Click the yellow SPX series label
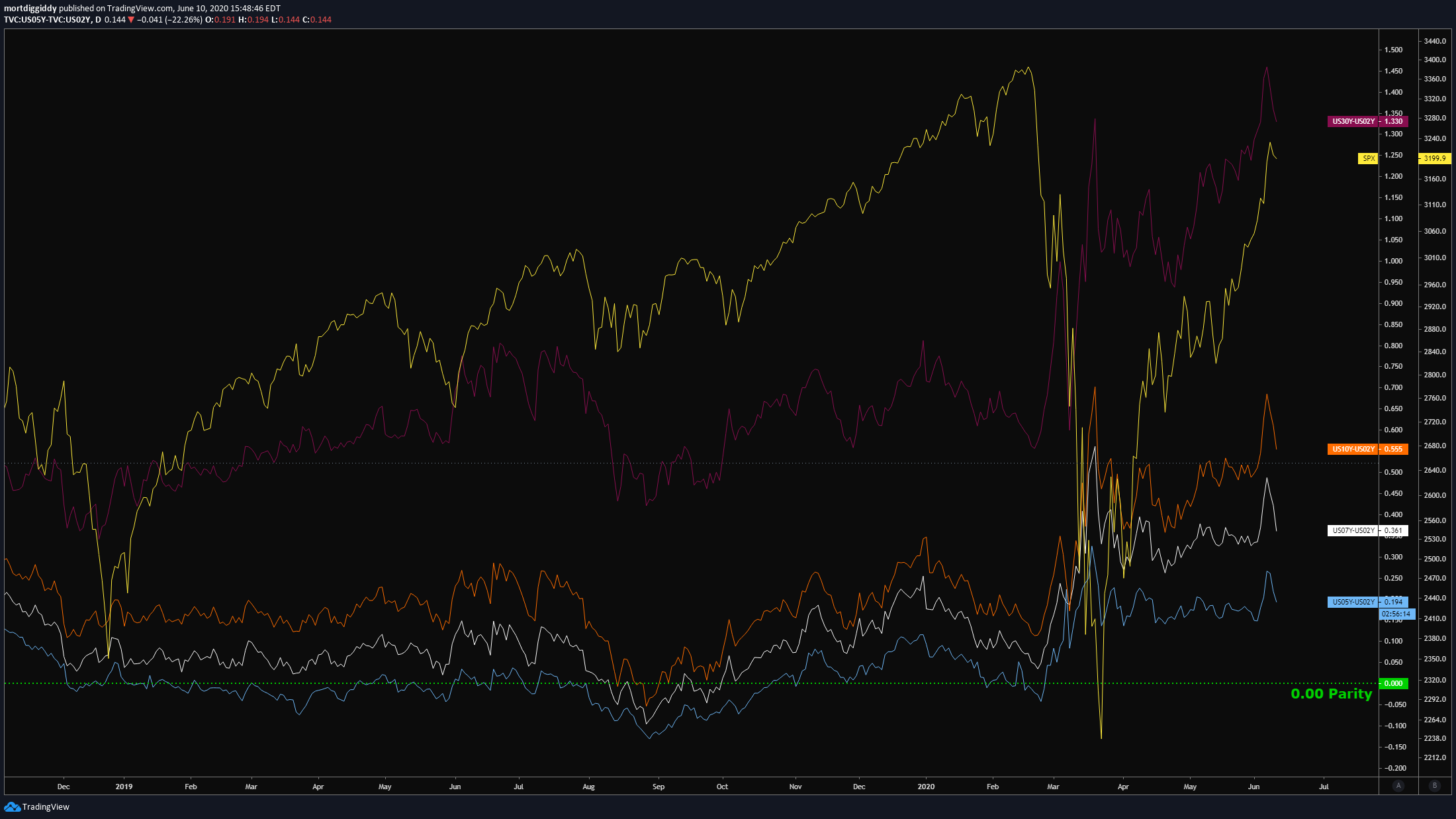The width and height of the screenshot is (1456, 819). [x=1369, y=158]
